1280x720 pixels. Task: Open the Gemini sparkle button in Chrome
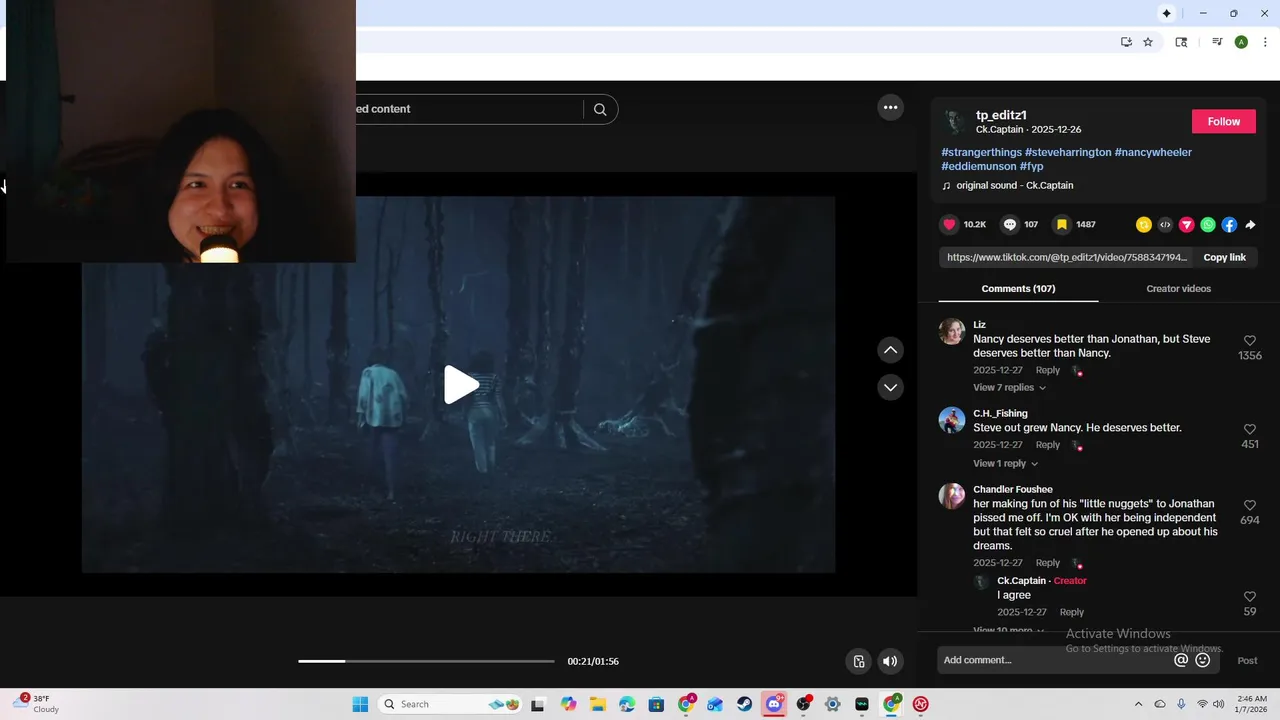coord(1166,13)
